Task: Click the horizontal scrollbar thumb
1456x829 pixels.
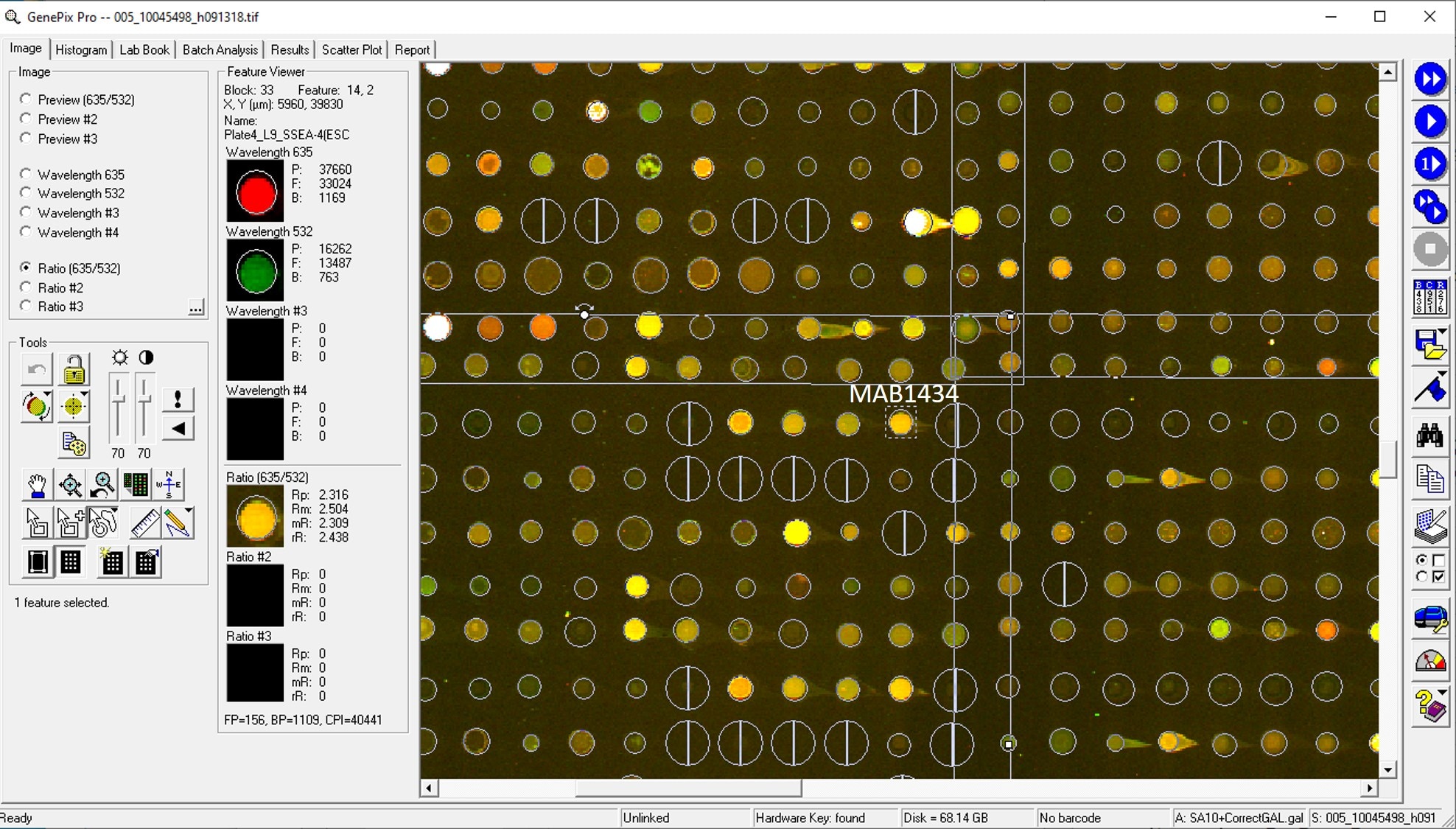Action: click(x=687, y=788)
